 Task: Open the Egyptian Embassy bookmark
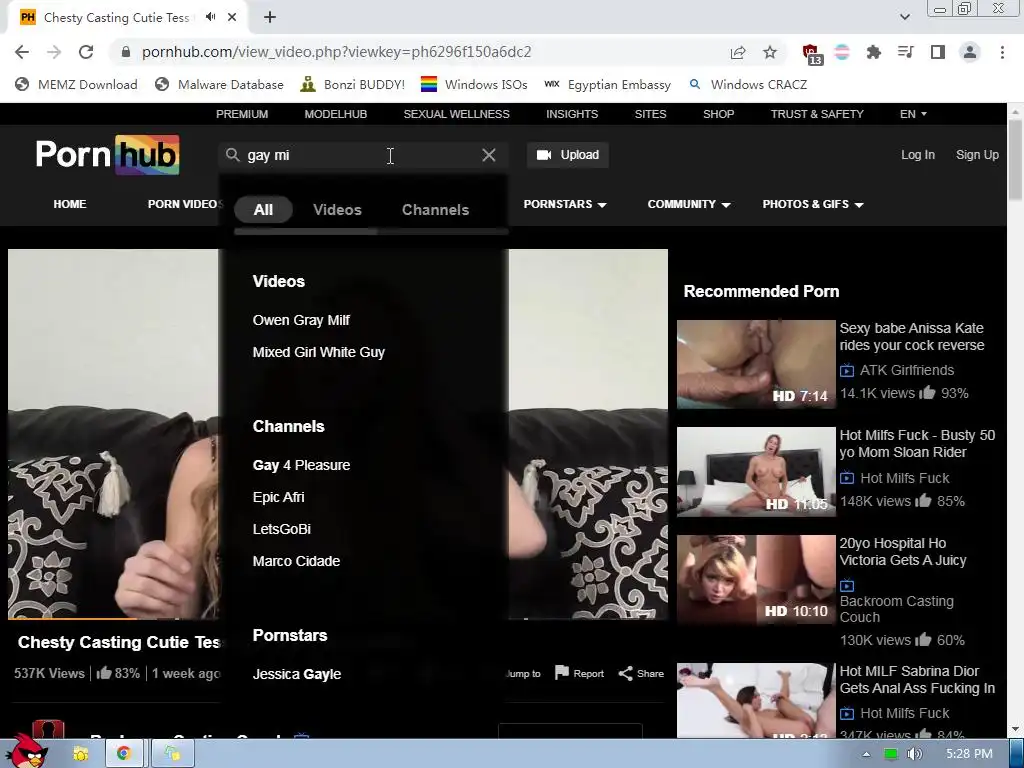tap(607, 84)
